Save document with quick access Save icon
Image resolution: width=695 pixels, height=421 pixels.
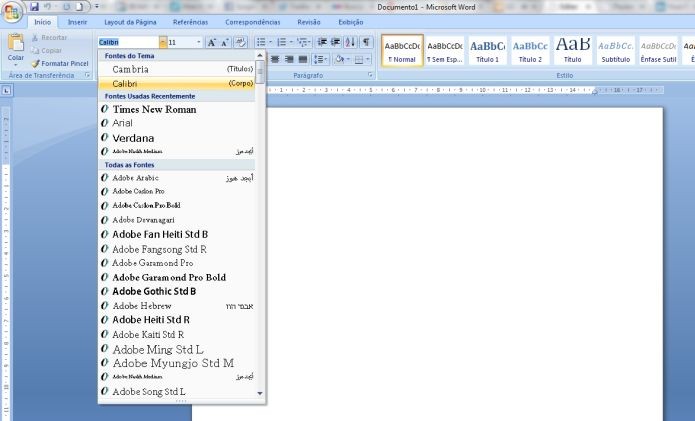34,7
